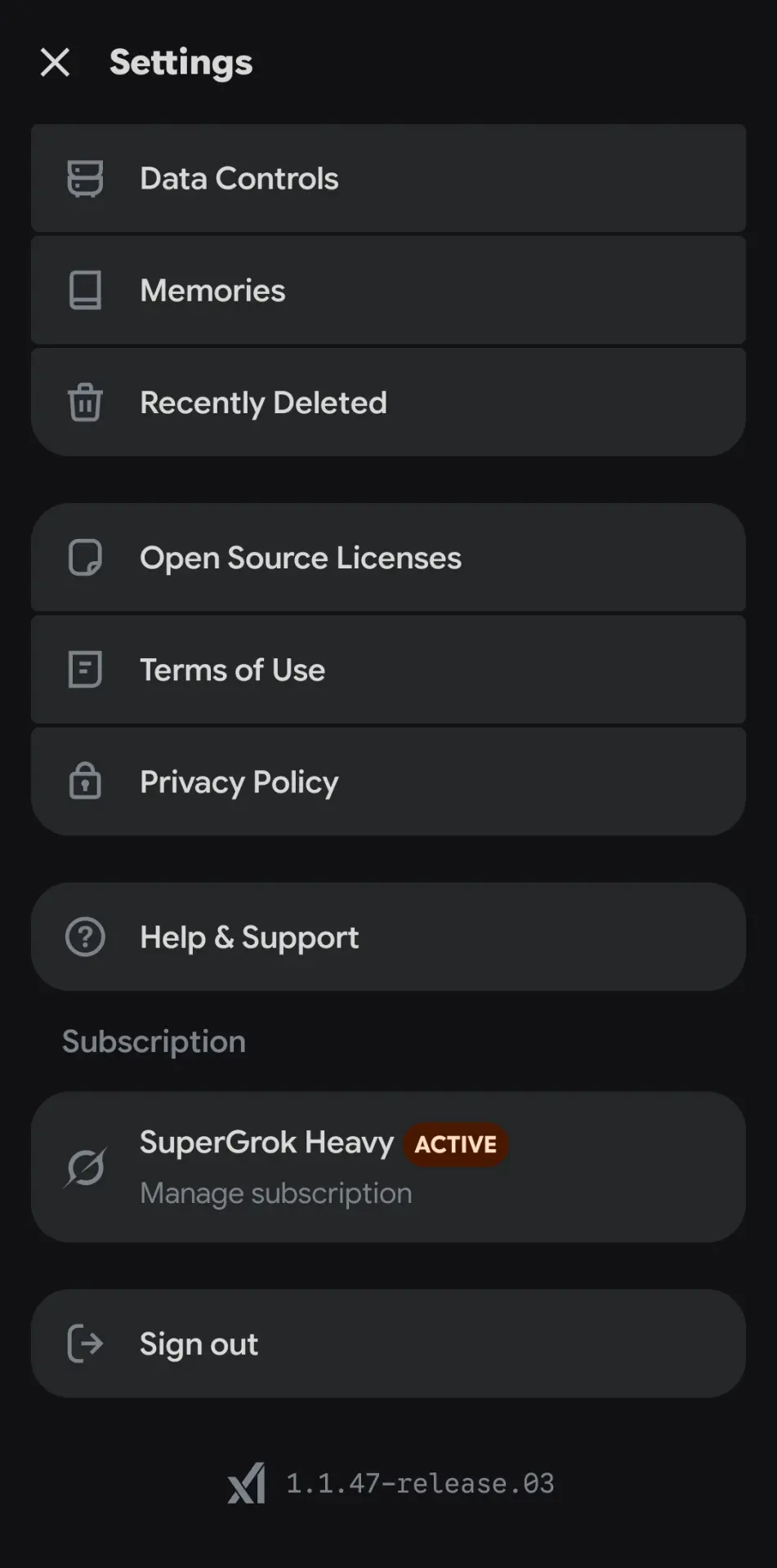This screenshot has width=777, height=1568.
Task: Open the Terms of Use
Action: [x=388, y=670]
